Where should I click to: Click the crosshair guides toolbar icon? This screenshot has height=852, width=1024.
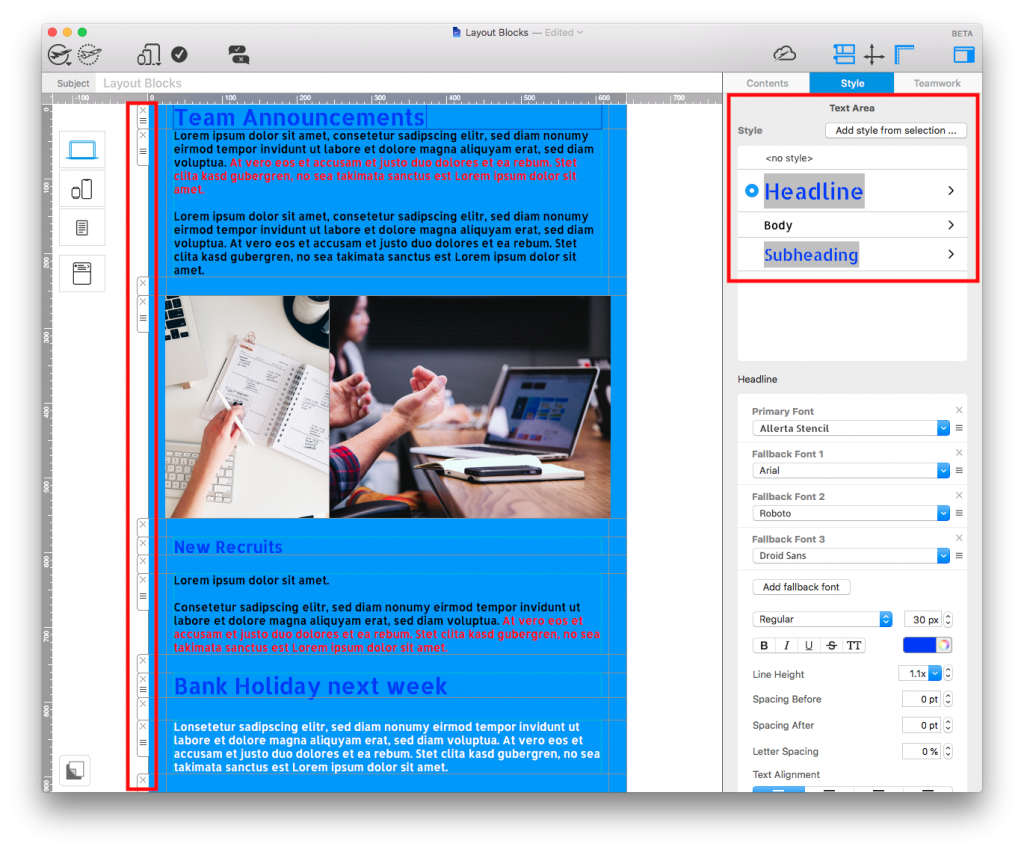[x=874, y=55]
